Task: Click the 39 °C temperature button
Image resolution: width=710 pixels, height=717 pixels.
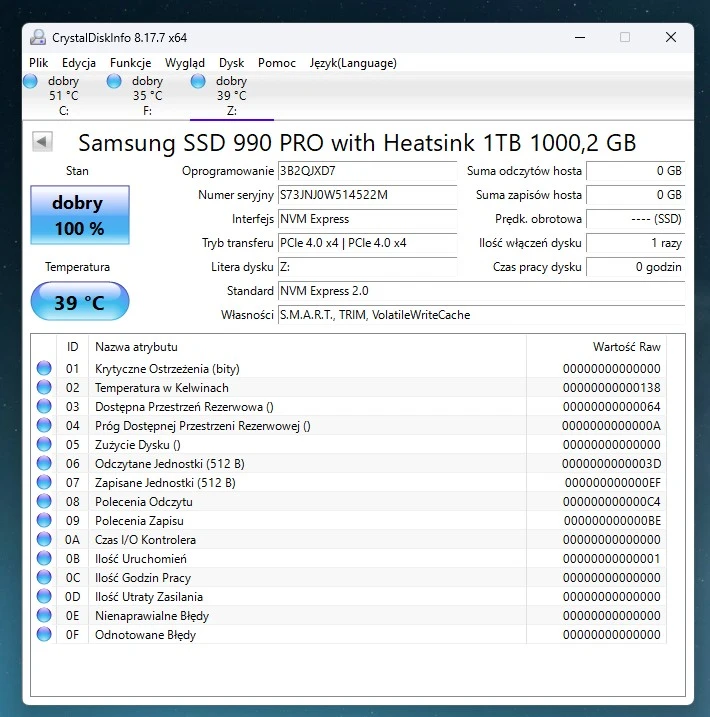Action: (79, 302)
